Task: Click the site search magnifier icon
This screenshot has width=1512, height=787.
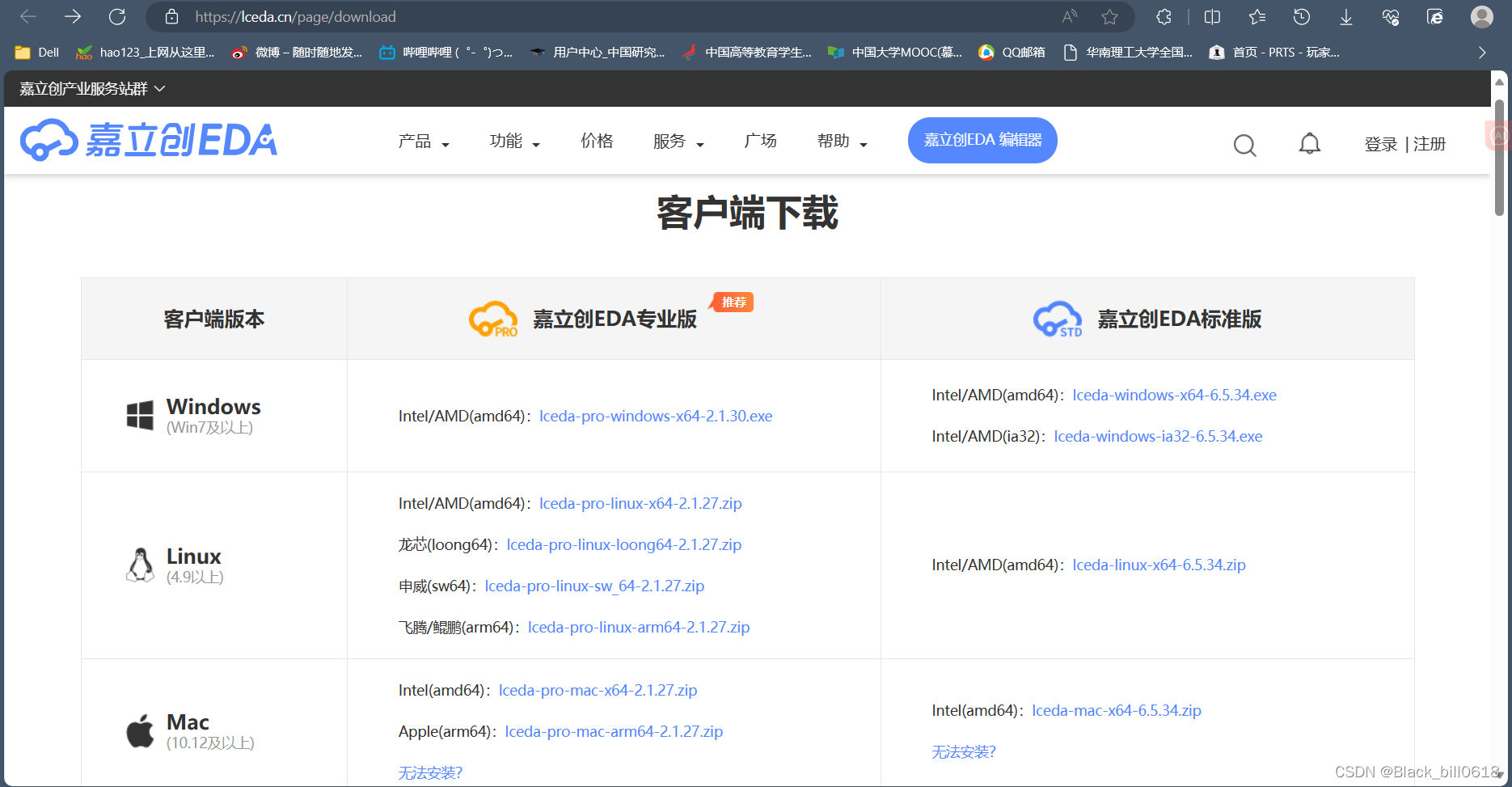Action: (x=1244, y=145)
